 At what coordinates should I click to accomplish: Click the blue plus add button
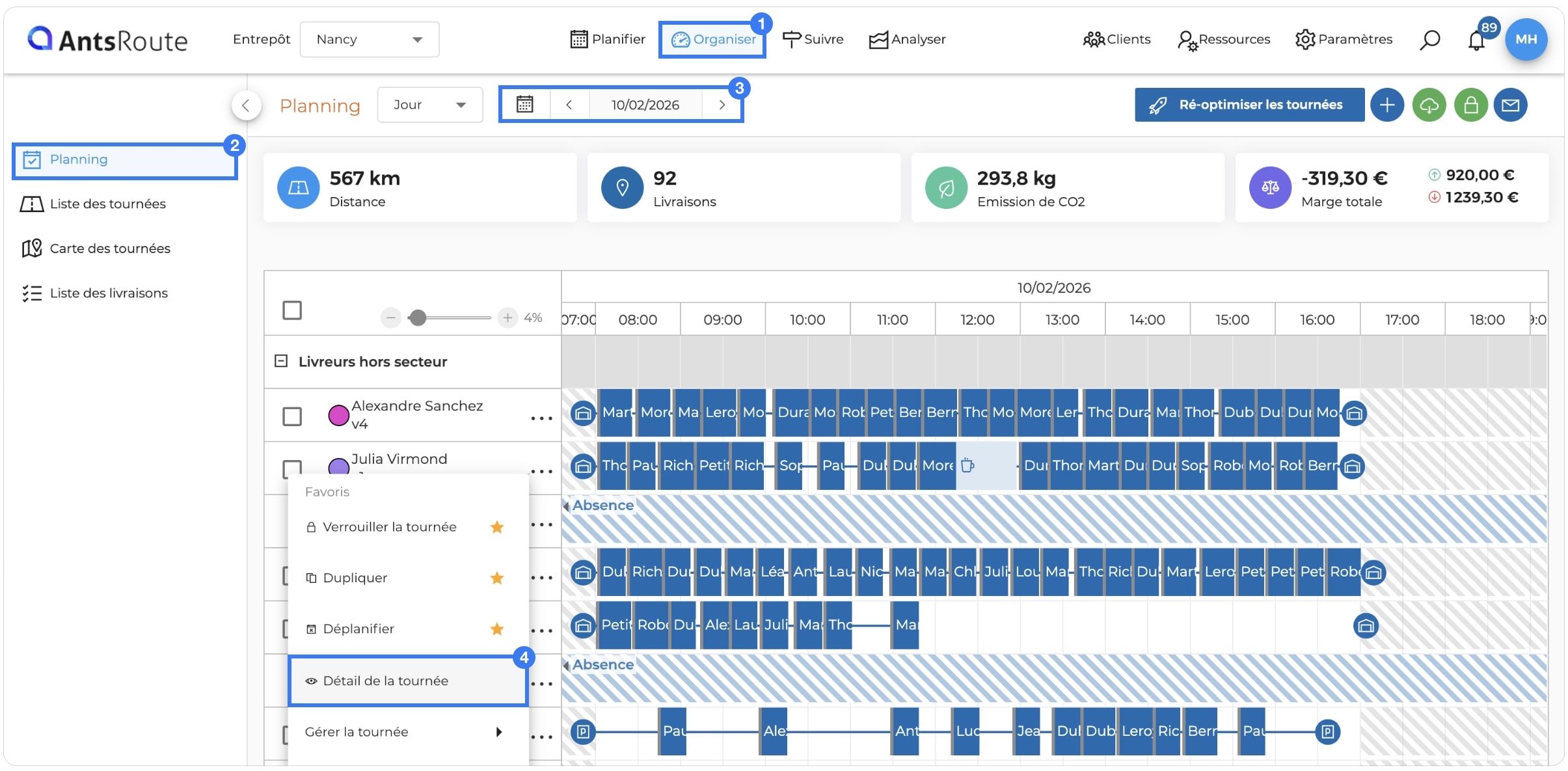click(1387, 105)
